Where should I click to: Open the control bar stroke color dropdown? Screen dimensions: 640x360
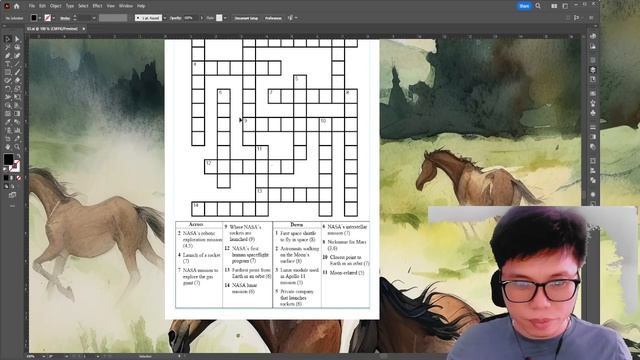[x=53, y=18]
